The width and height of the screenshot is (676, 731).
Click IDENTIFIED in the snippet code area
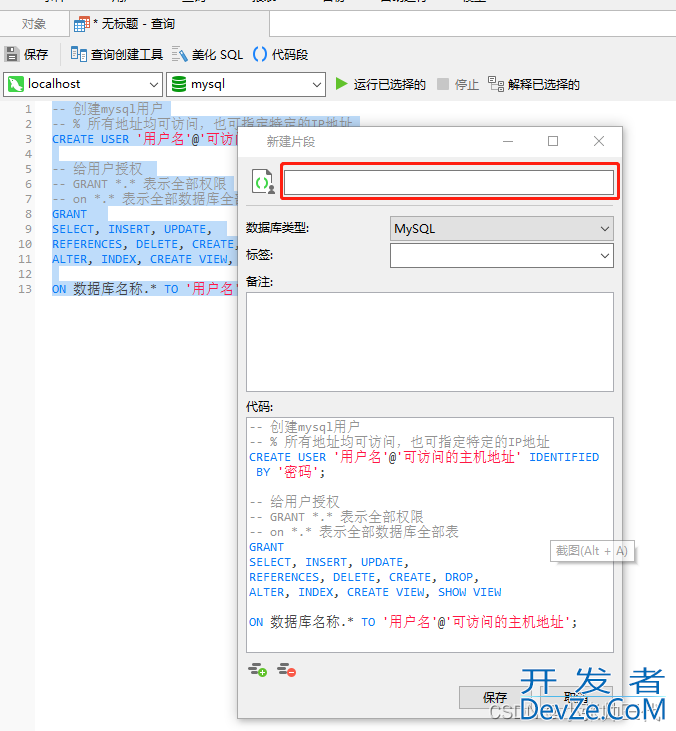pyautogui.click(x=564, y=457)
